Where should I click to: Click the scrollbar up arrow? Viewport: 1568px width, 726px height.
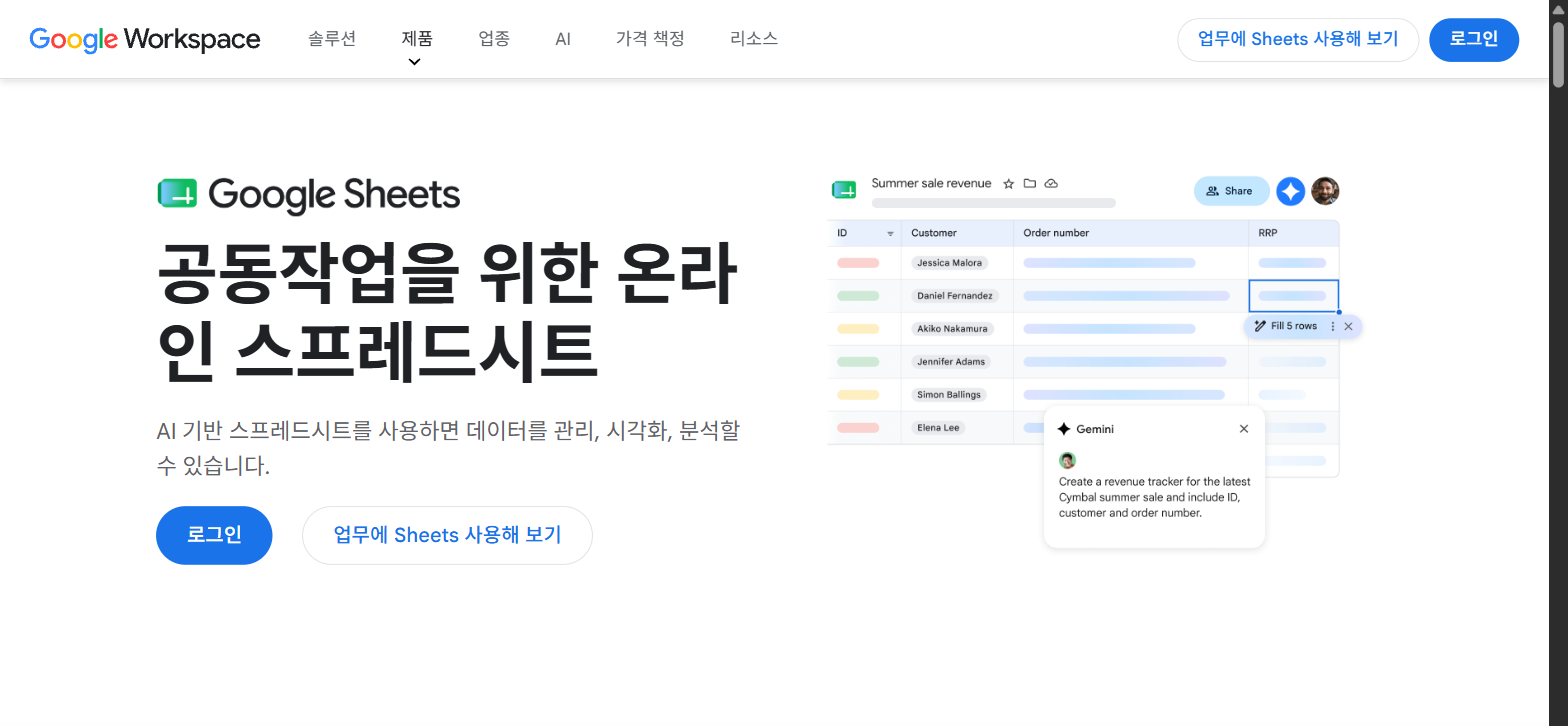(1558, 8)
